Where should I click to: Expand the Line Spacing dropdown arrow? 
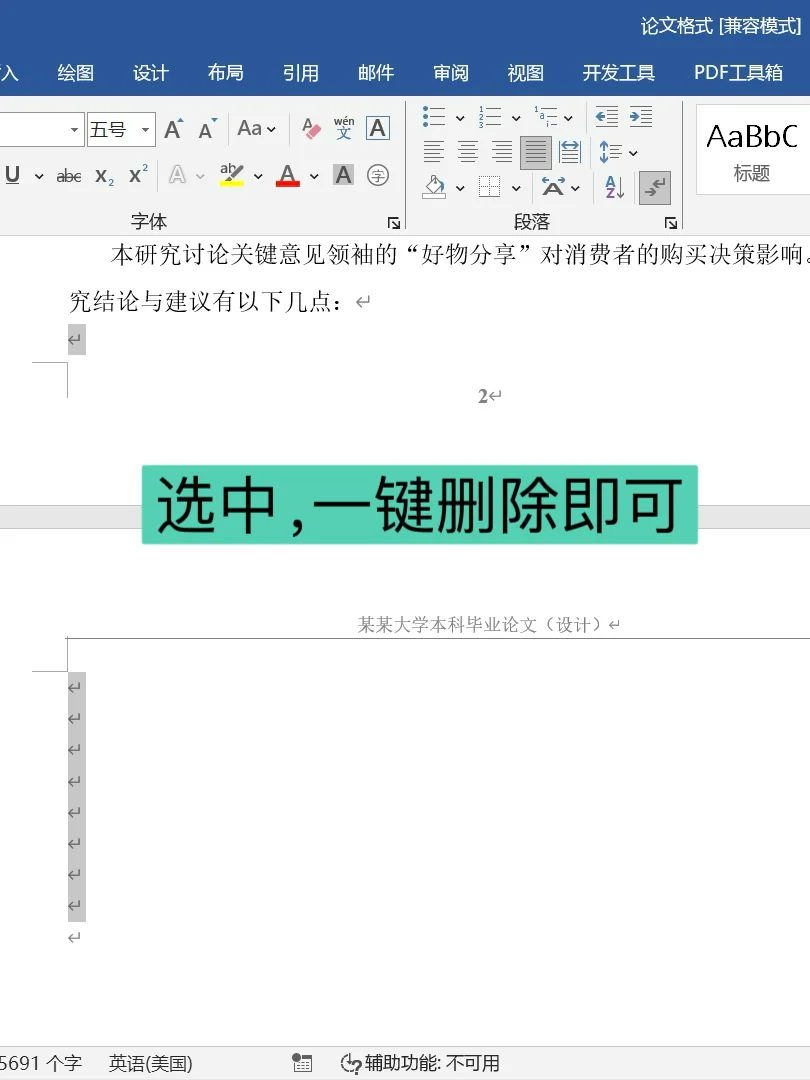633,153
